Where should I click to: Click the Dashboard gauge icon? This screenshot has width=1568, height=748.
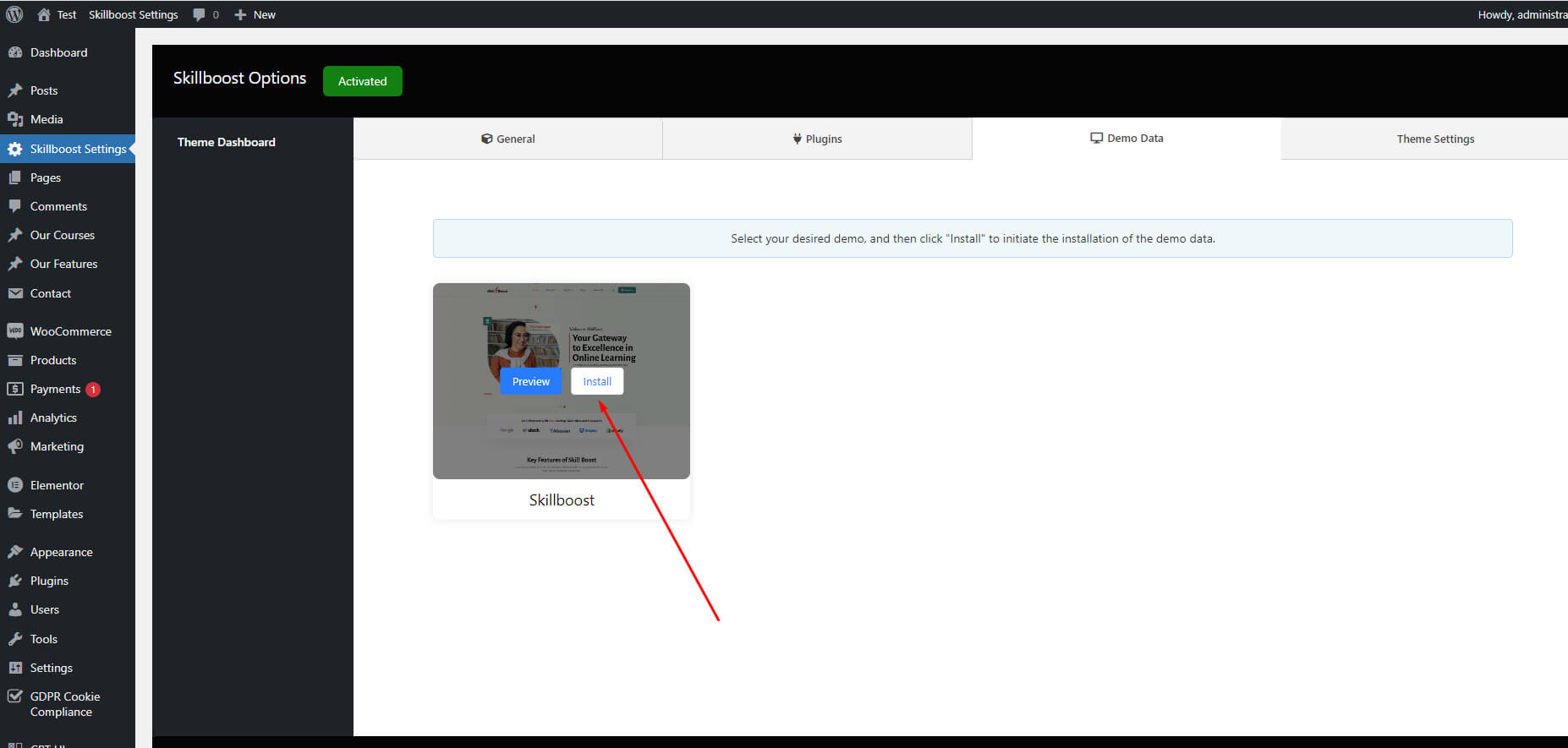point(15,52)
